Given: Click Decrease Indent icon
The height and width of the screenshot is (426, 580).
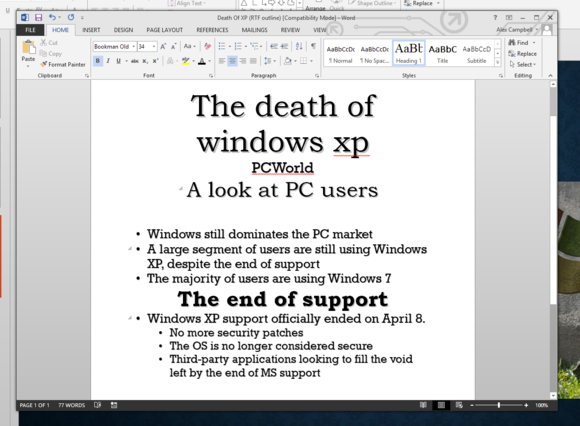Looking at the screenshot, I should [274, 46].
